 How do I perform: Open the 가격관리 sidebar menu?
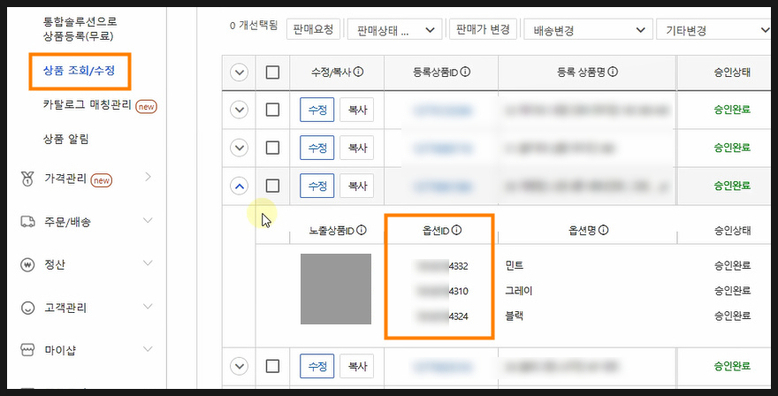(x=65, y=179)
